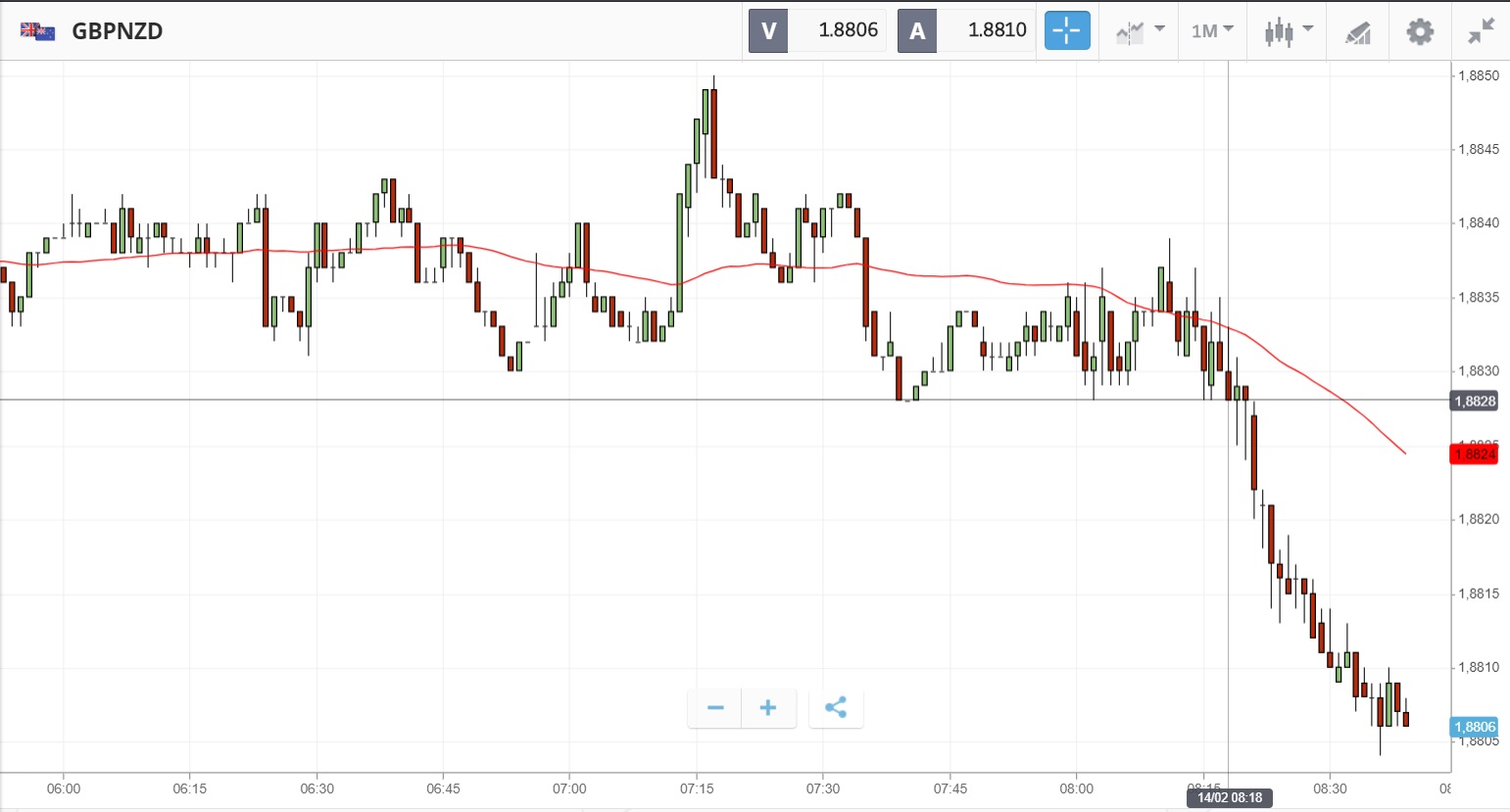Click the blue 1.8806 current price label
The image size is (1510, 812).
click(1474, 727)
